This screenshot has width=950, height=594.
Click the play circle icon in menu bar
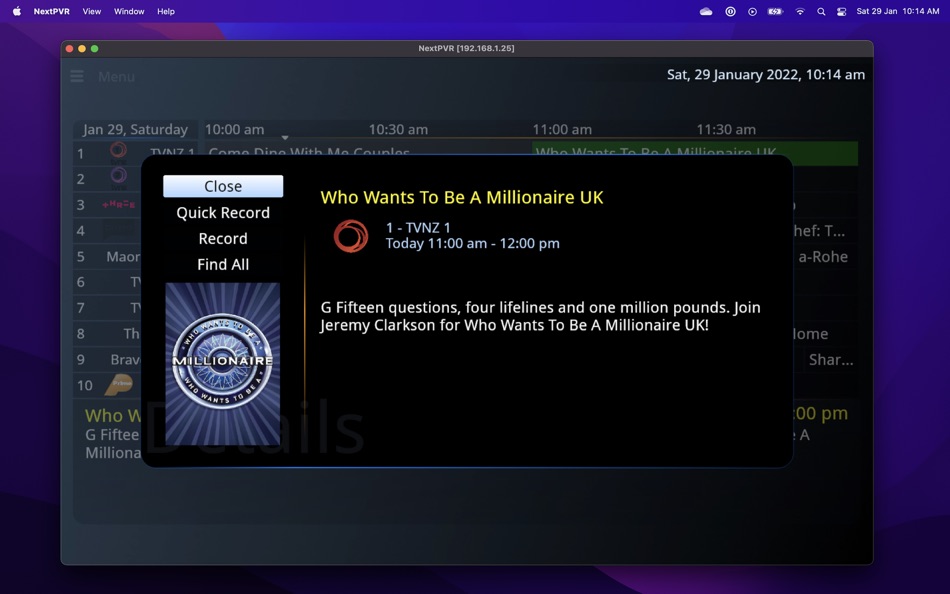(x=752, y=12)
